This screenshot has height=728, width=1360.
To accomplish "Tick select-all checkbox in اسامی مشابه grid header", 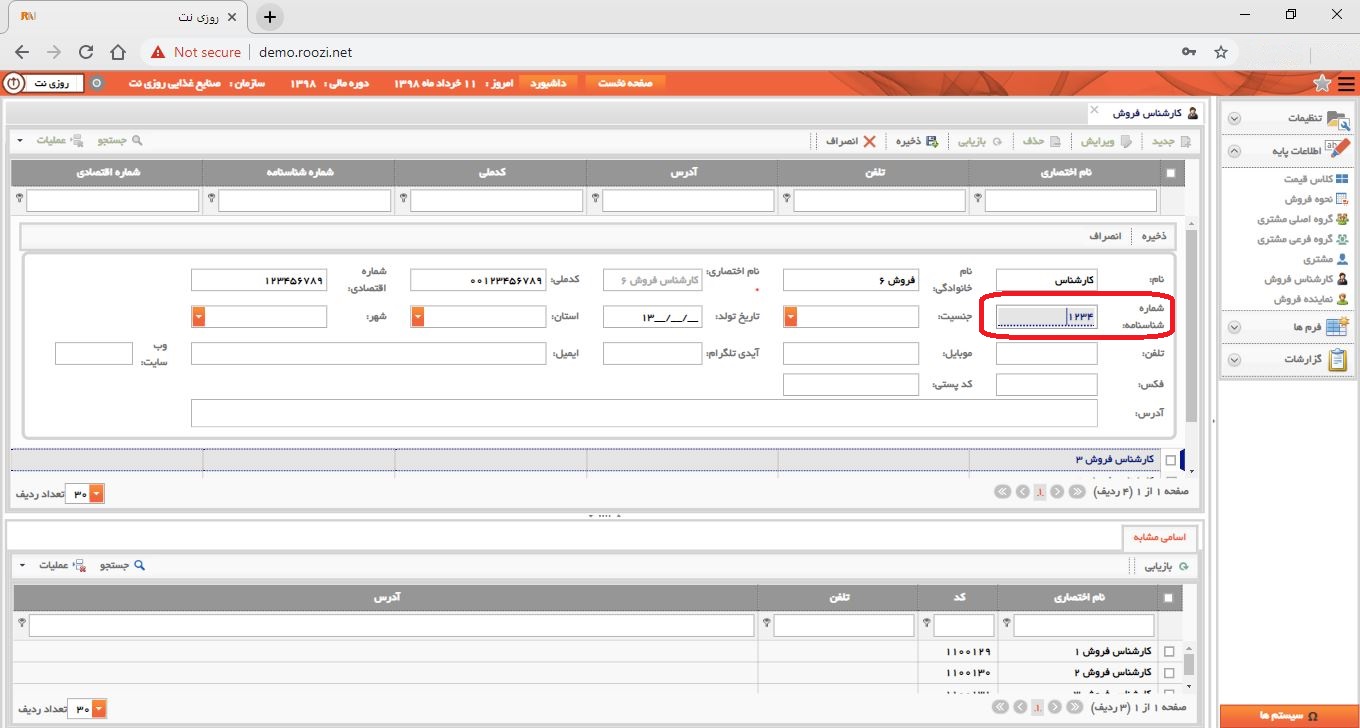I will pos(1170,598).
